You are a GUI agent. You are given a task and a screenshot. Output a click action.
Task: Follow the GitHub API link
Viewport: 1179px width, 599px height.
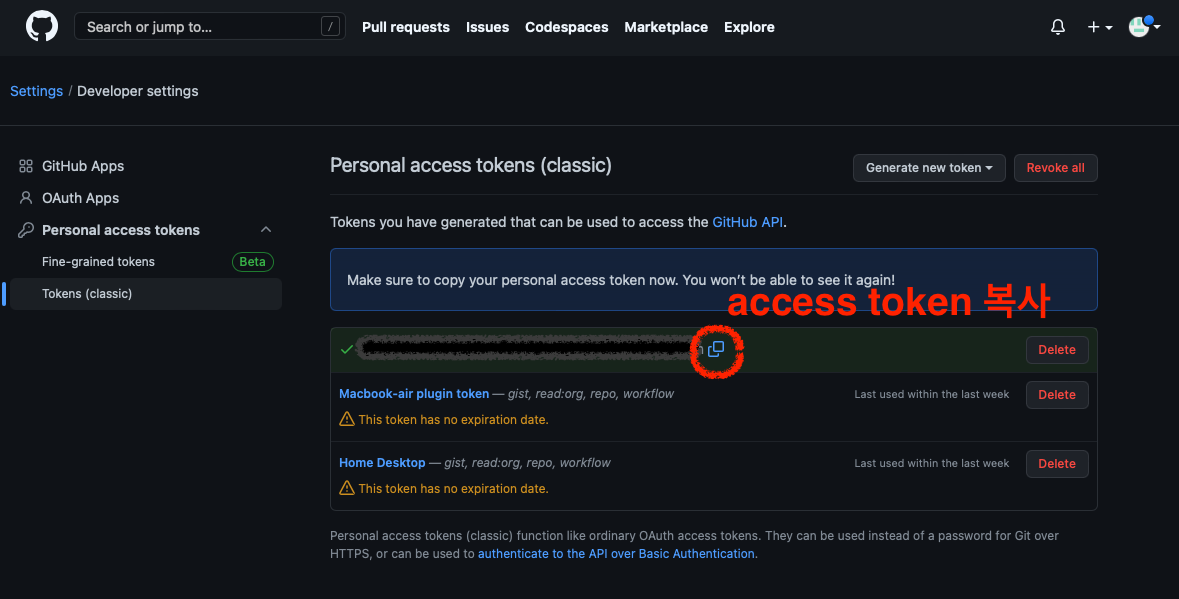(747, 222)
